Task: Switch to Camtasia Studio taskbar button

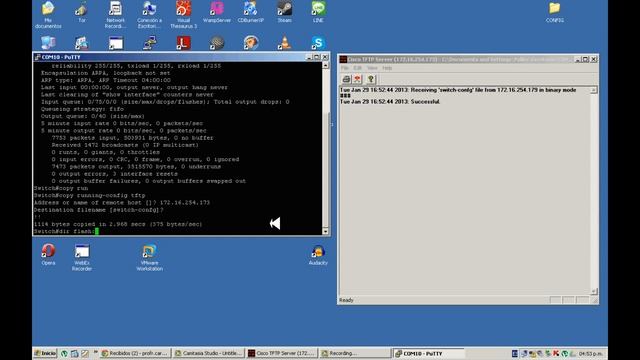Action: pos(208,353)
